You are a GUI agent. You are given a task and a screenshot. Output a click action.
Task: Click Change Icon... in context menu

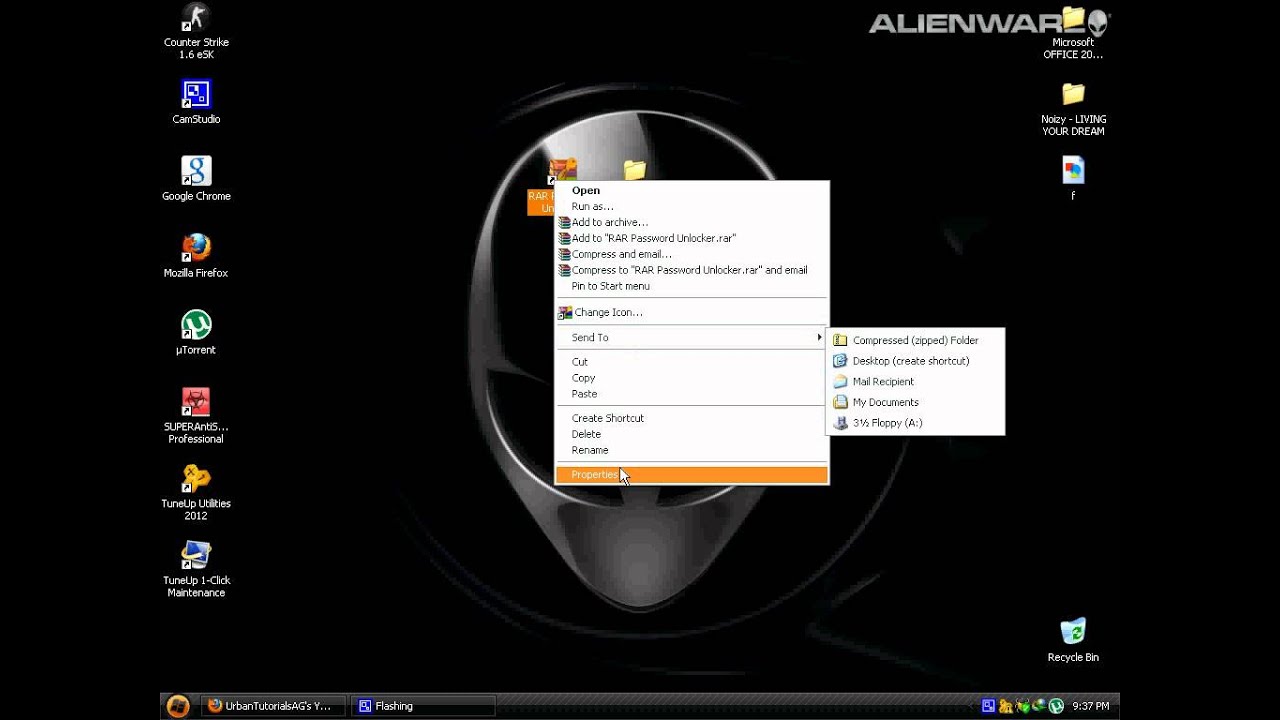(x=692, y=312)
